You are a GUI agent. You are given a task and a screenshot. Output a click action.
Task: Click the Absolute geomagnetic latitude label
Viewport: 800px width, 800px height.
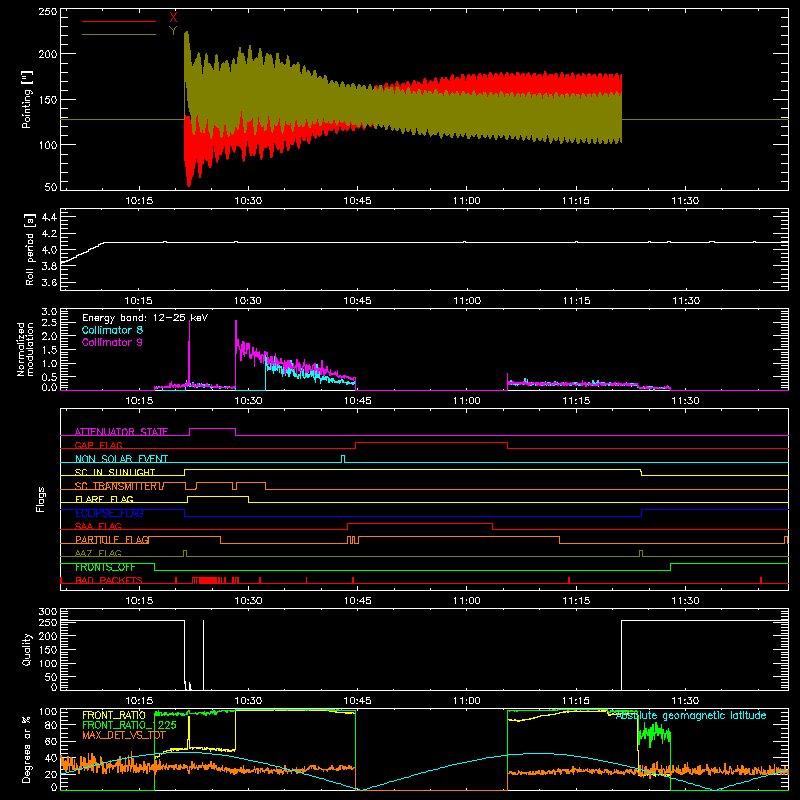tap(691, 715)
